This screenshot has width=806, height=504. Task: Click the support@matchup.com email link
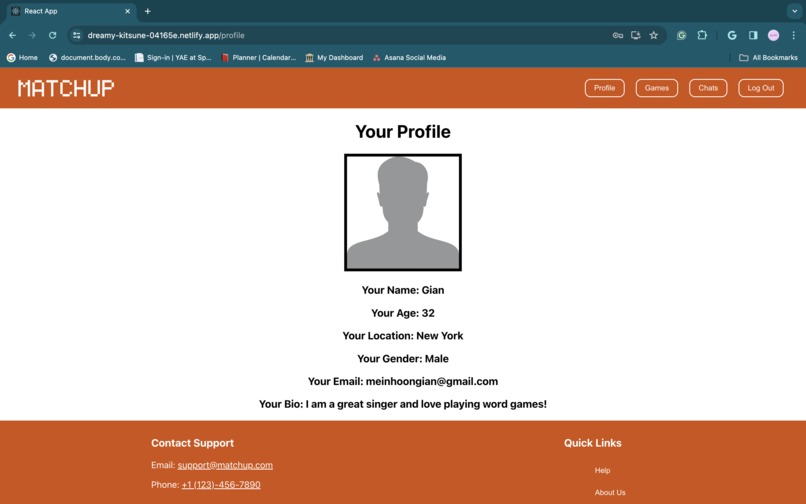(x=225, y=465)
